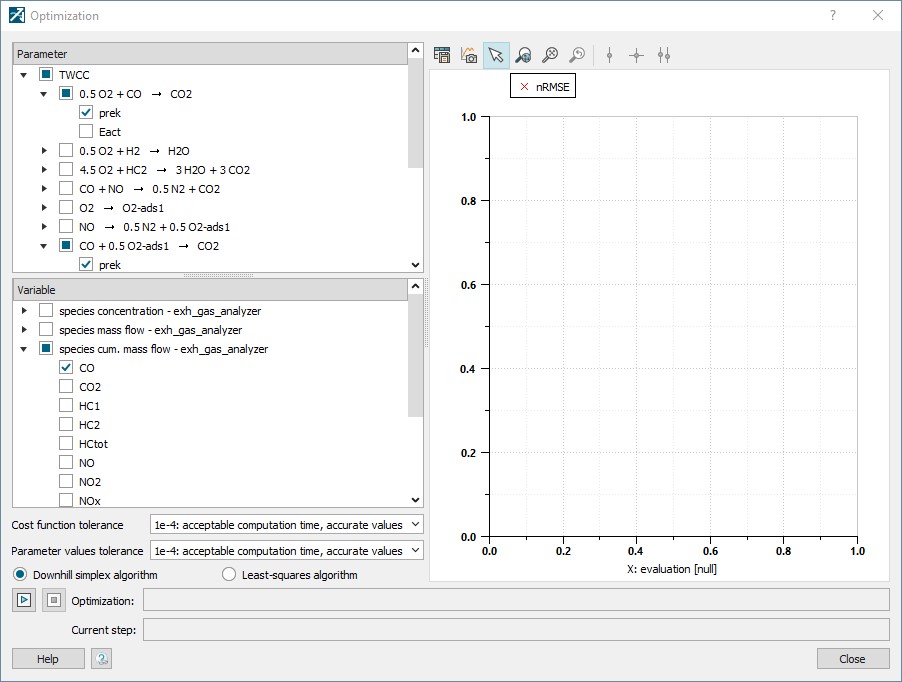Enable the single cursor marker tool
Image resolution: width=902 pixels, height=682 pixels.
tap(609, 55)
